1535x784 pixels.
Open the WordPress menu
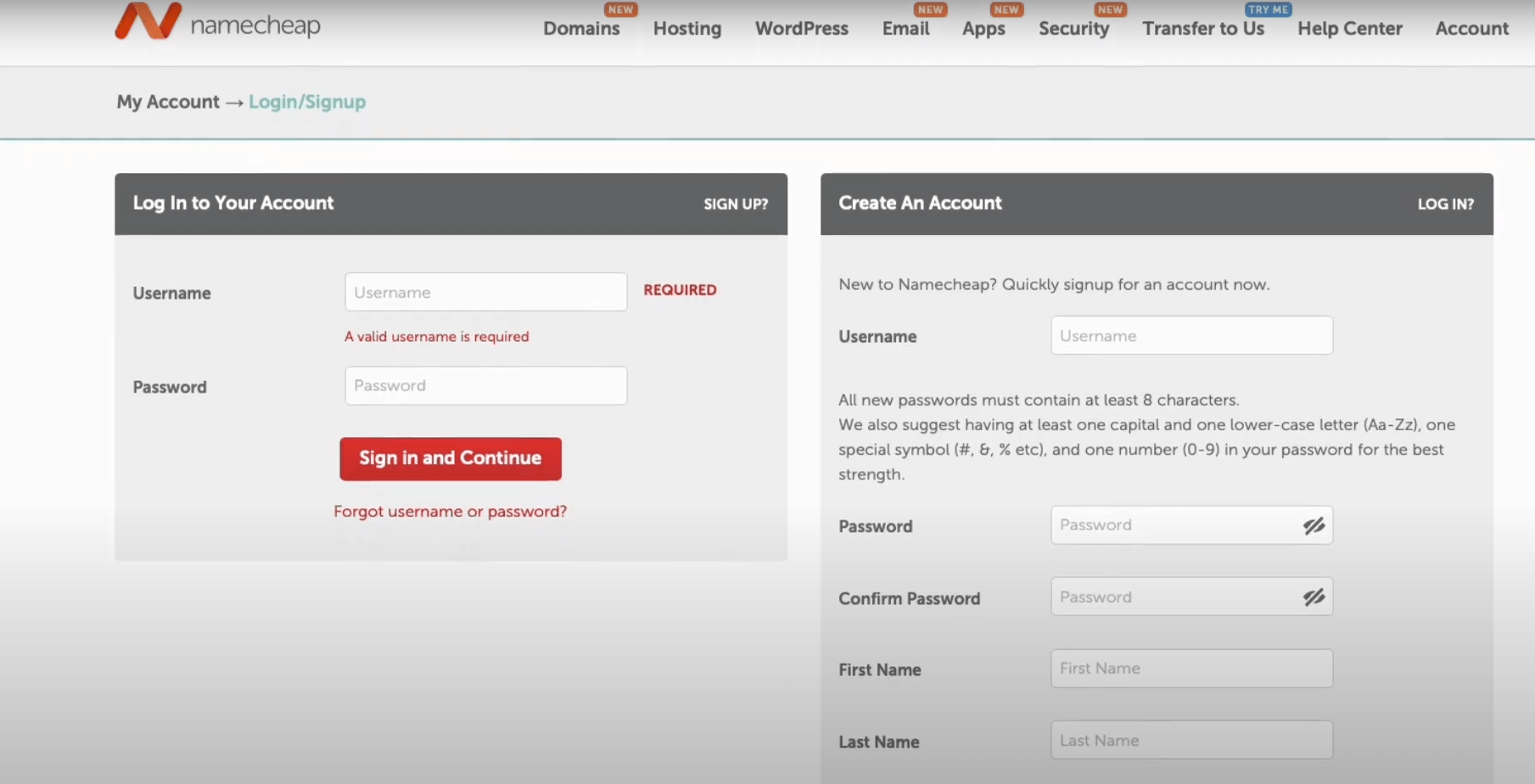click(x=802, y=28)
